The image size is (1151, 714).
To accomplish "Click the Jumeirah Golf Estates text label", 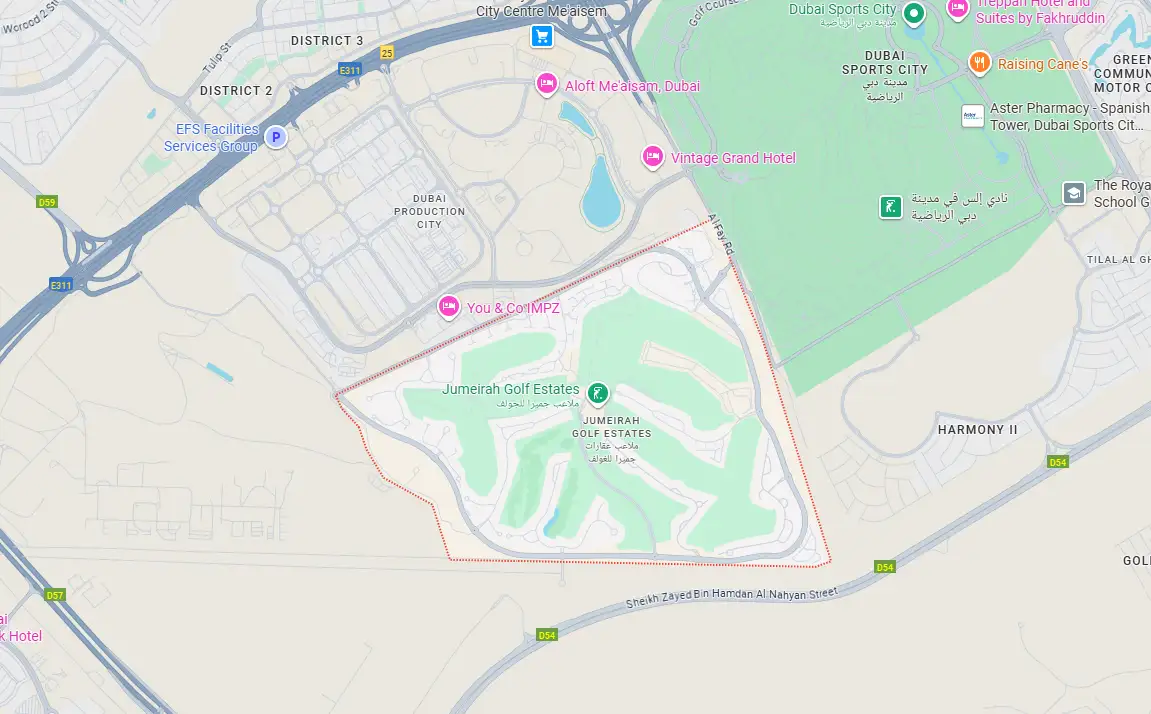I will 510,389.
